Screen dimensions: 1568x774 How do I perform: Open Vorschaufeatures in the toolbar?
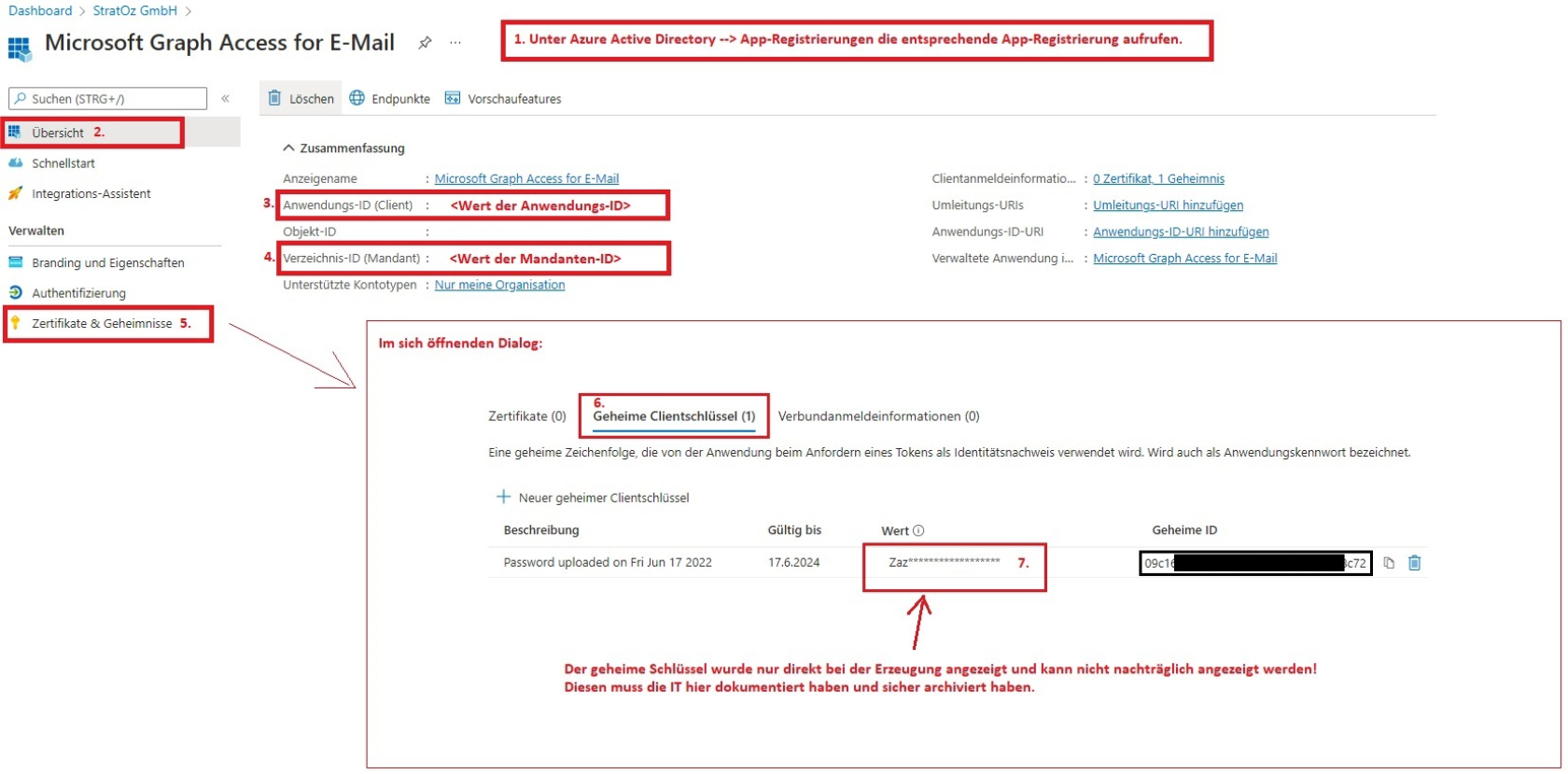coord(503,98)
